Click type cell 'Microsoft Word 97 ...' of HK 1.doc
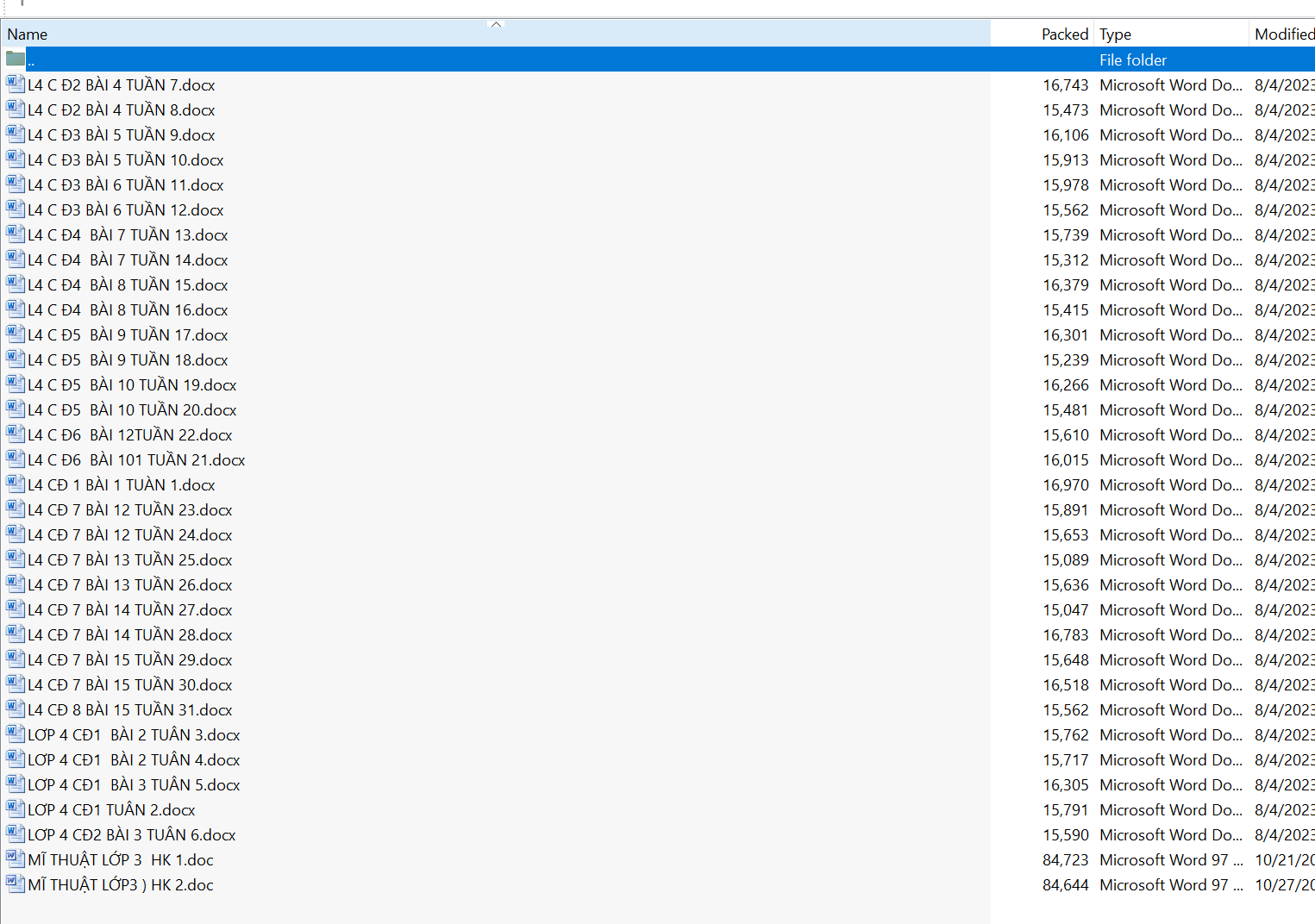Image resolution: width=1315 pixels, height=924 pixels. [1171, 860]
